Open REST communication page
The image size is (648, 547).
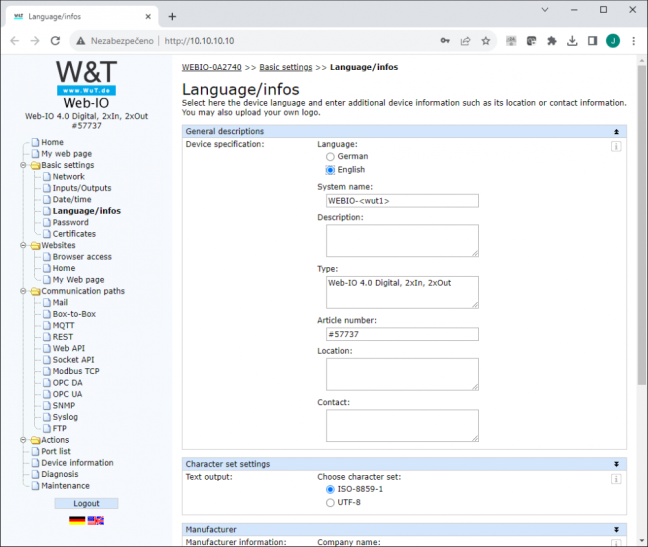tap(62, 337)
